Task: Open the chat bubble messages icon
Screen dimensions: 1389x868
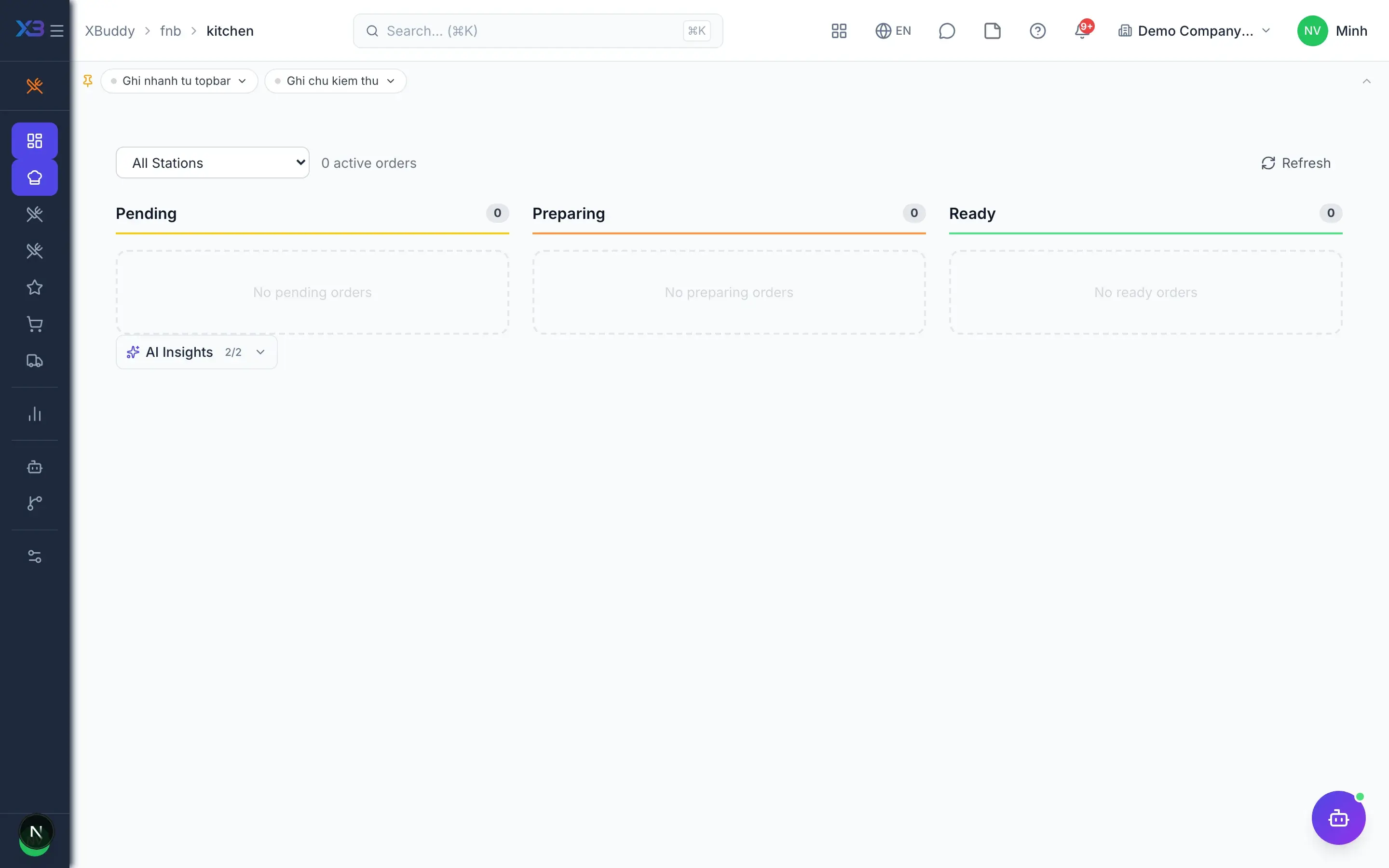Action: click(946, 31)
